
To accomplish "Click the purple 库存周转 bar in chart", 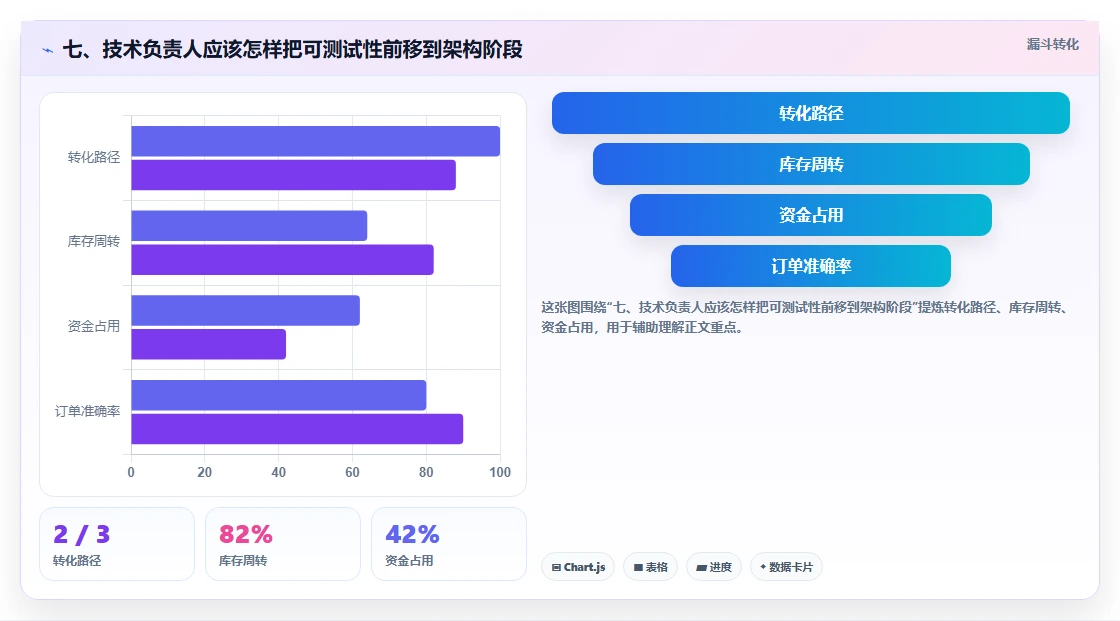I will pyautogui.click(x=282, y=259).
